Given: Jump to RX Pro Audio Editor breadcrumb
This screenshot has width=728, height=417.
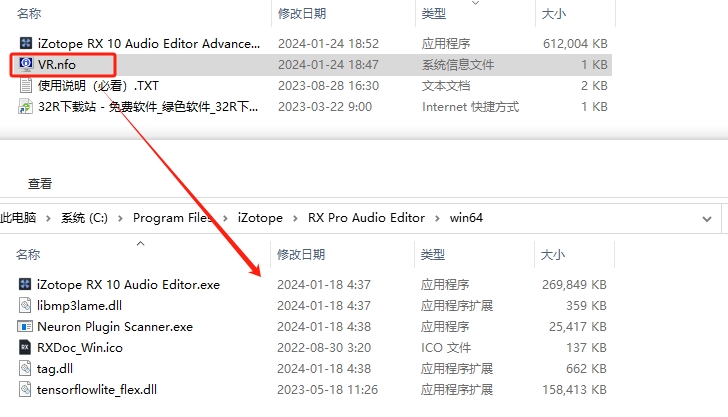Looking at the screenshot, I should point(366,218).
